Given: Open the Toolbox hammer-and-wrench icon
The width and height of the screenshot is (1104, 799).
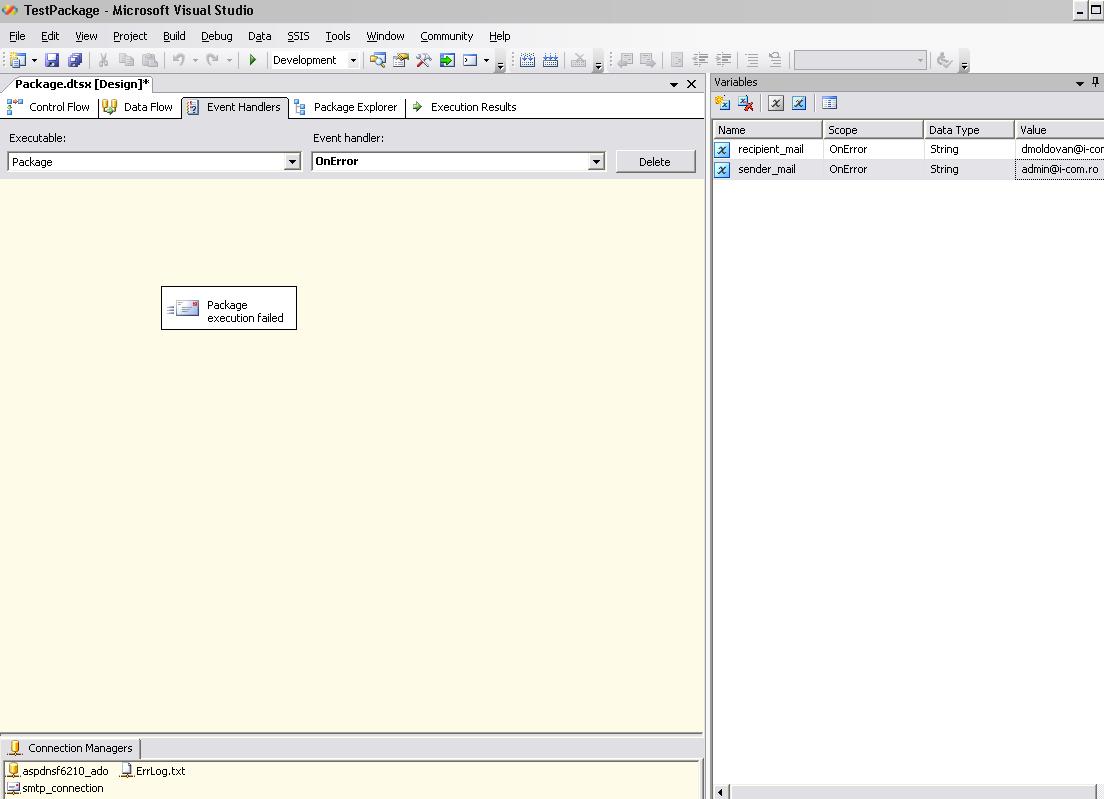Looking at the screenshot, I should [424, 60].
